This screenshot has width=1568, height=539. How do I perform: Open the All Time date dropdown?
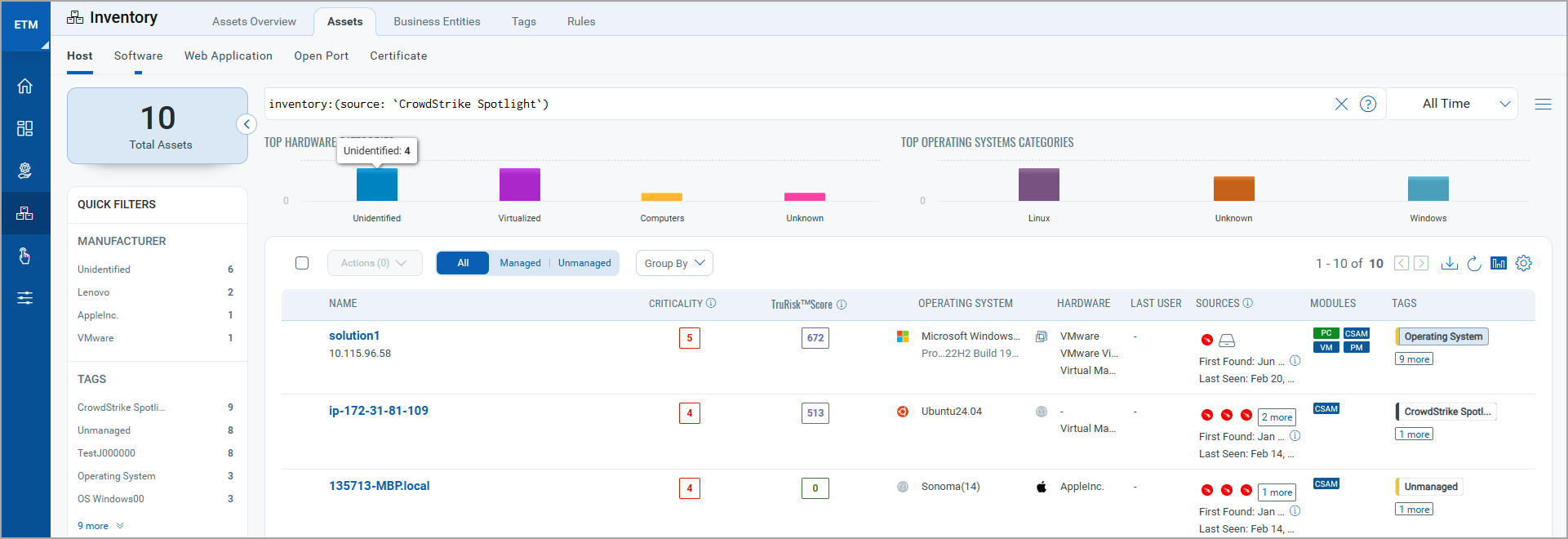1453,104
